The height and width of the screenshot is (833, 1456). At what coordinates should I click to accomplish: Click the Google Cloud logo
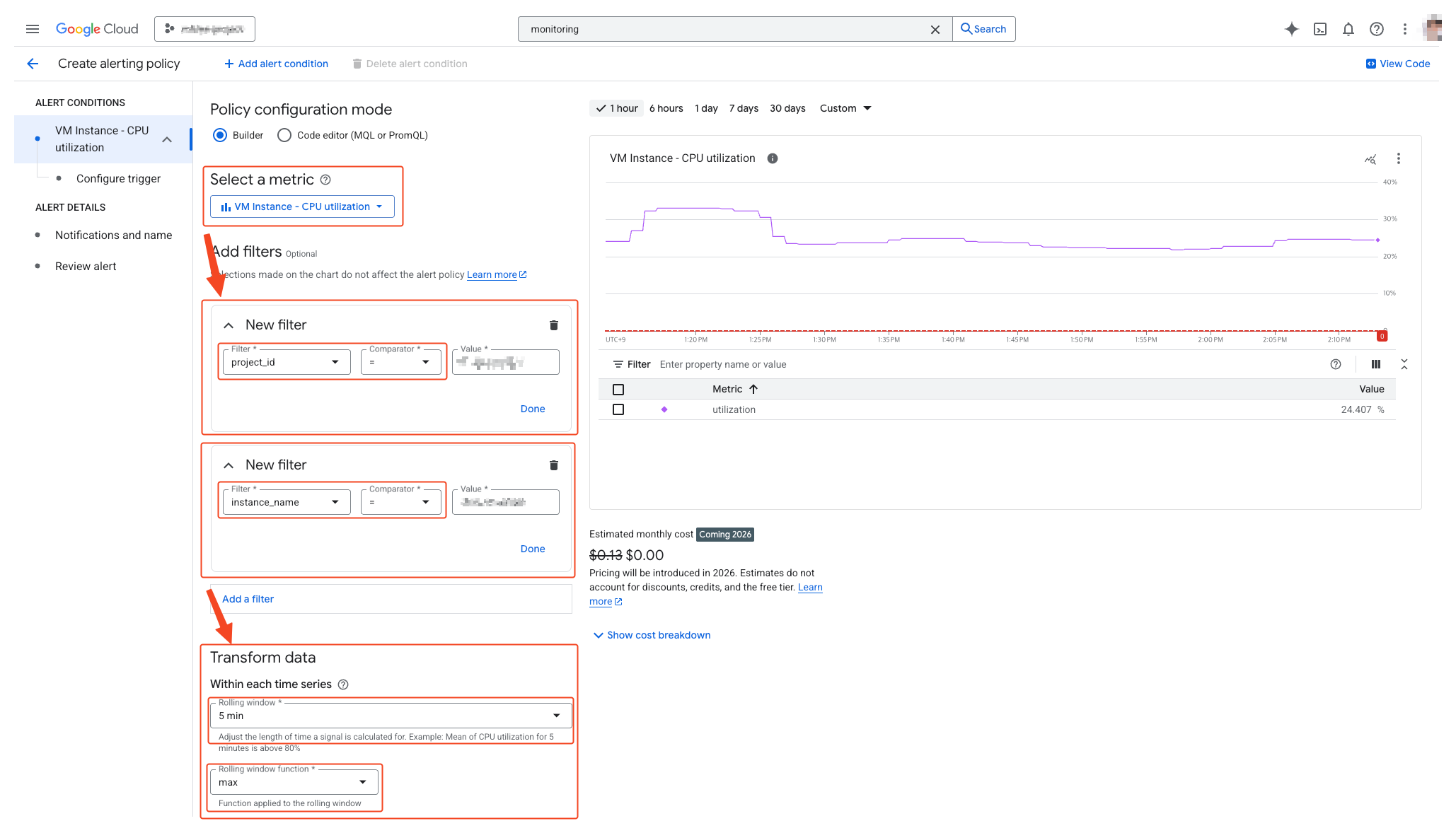click(x=97, y=29)
